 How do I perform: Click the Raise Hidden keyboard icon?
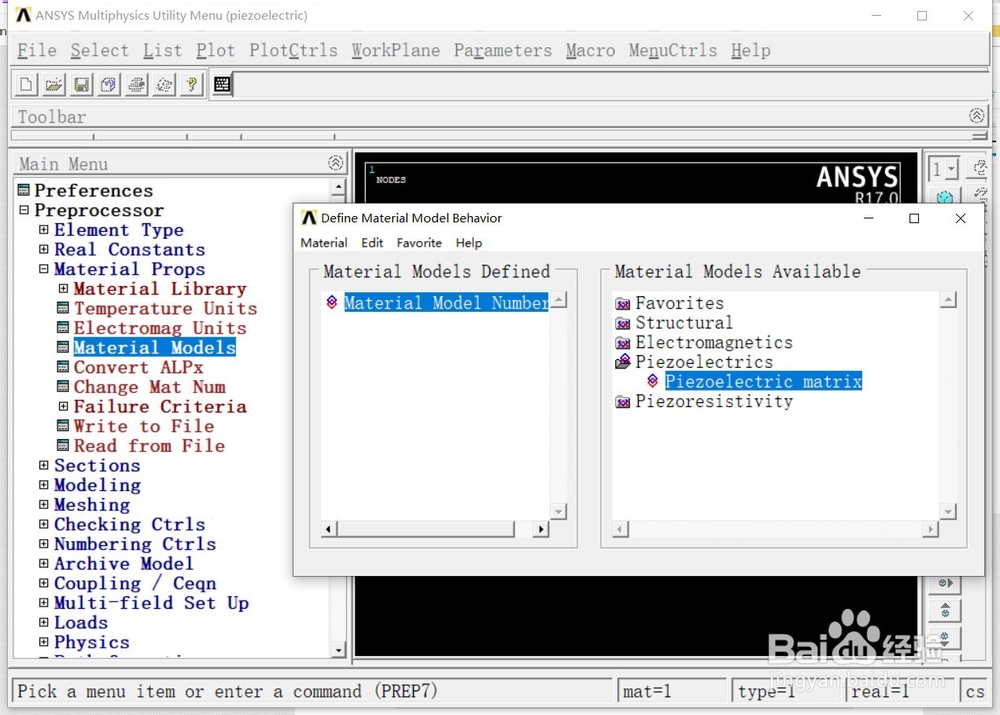click(x=222, y=84)
